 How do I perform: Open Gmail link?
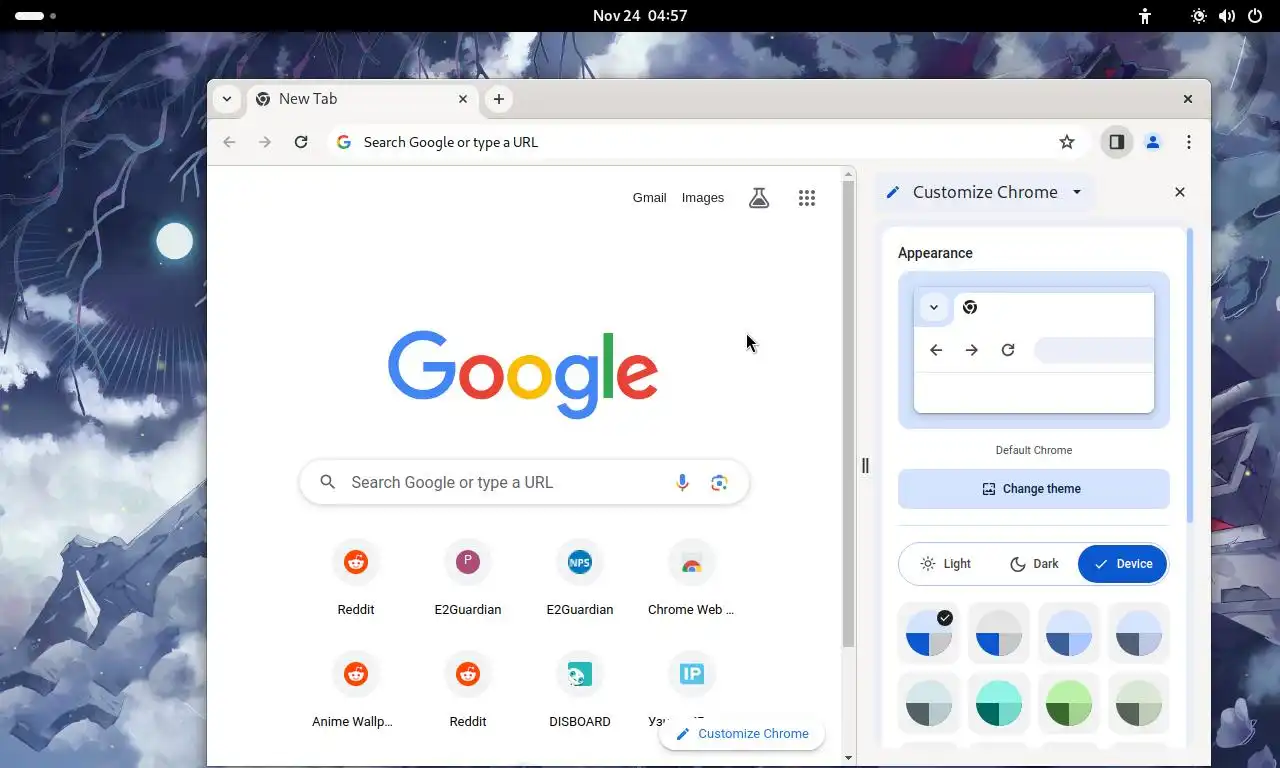pos(649,198)
